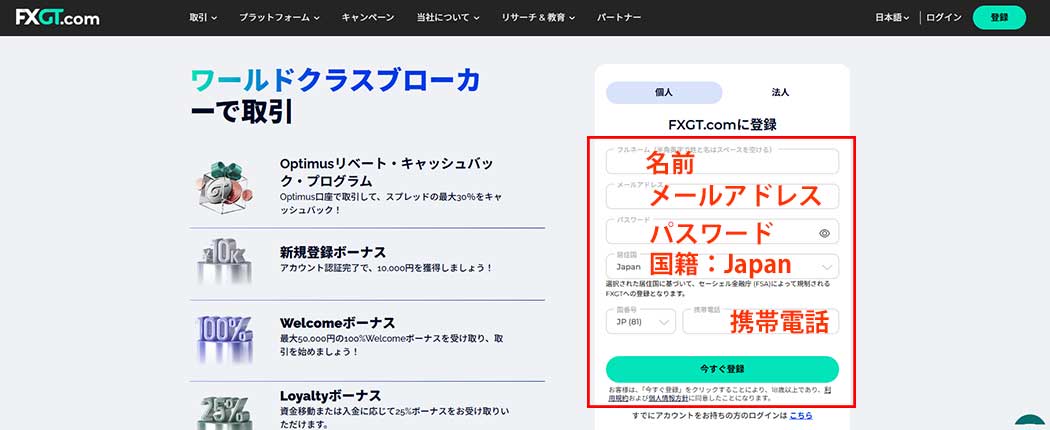Click the 10k new registration bonus icon
This screenshot has width=1050, height=430.
tap(224, 260)
